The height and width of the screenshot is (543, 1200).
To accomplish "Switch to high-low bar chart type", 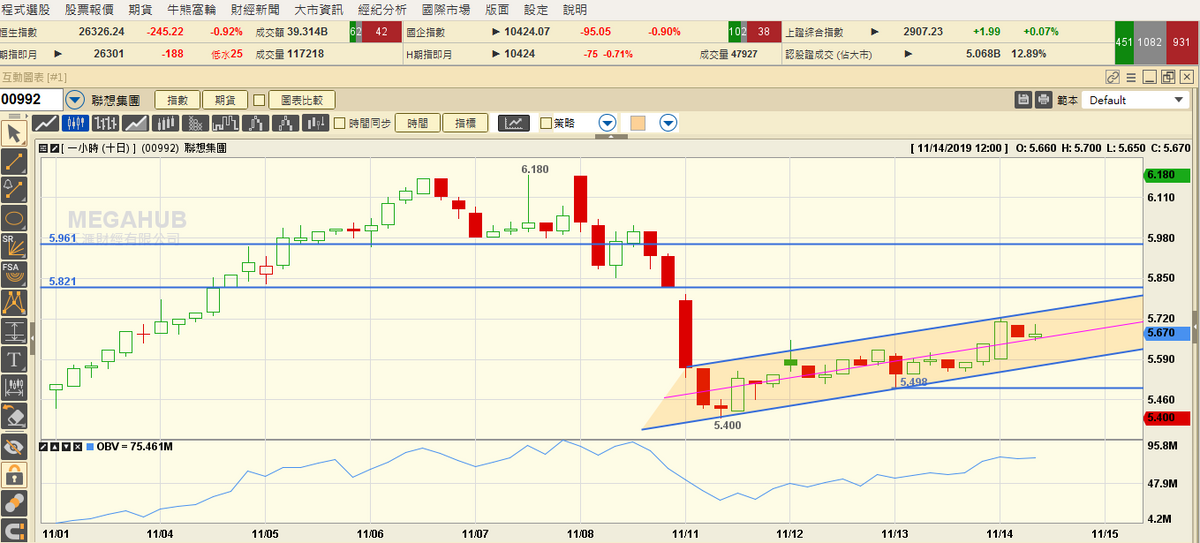I will [316, 123].
